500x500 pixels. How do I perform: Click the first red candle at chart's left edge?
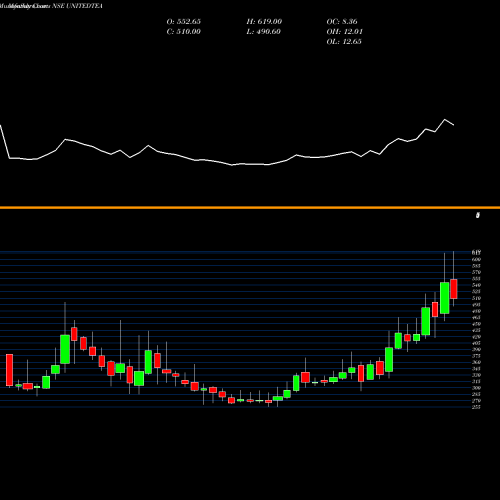(9, 370)
